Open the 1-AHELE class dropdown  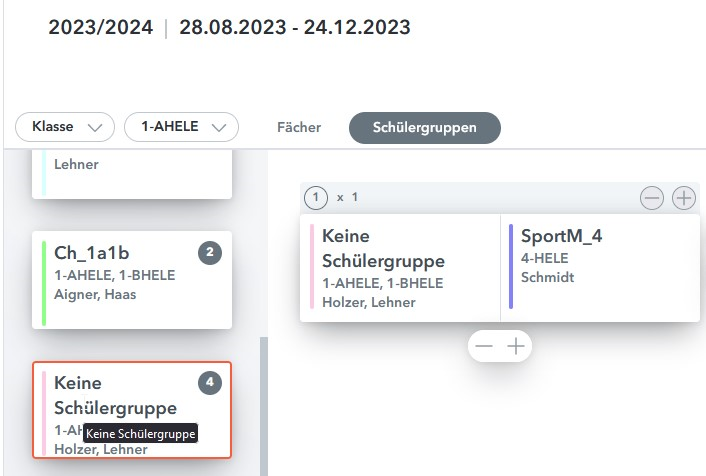pyautogui.click(x=181, y=127)
